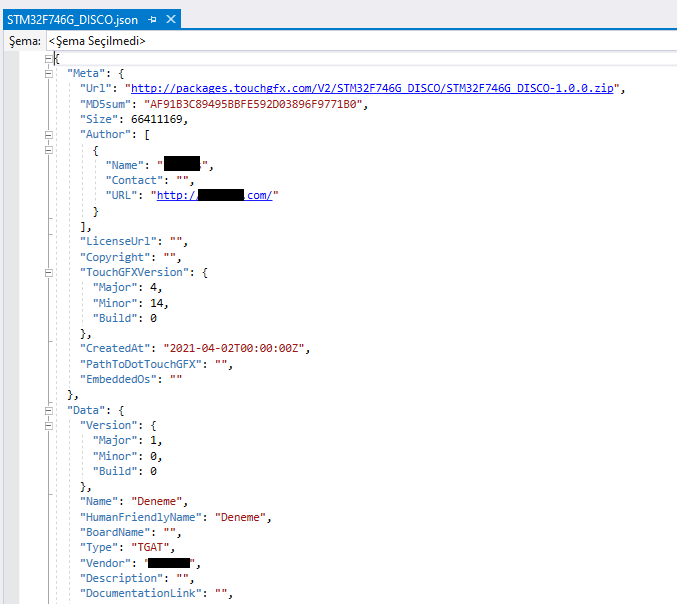The height and width of the screenshot is (604, 677).
Task: Click the "EmbeddedOs" key
Action: (118, 379)
